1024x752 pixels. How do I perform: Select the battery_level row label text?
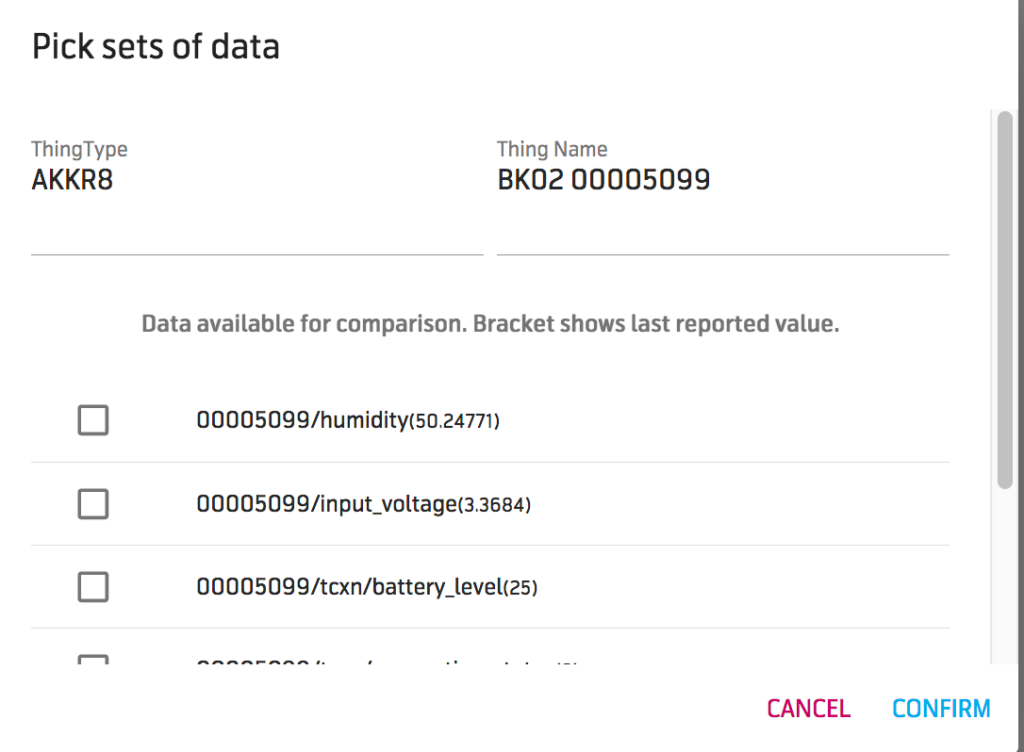tap(345, 587)
